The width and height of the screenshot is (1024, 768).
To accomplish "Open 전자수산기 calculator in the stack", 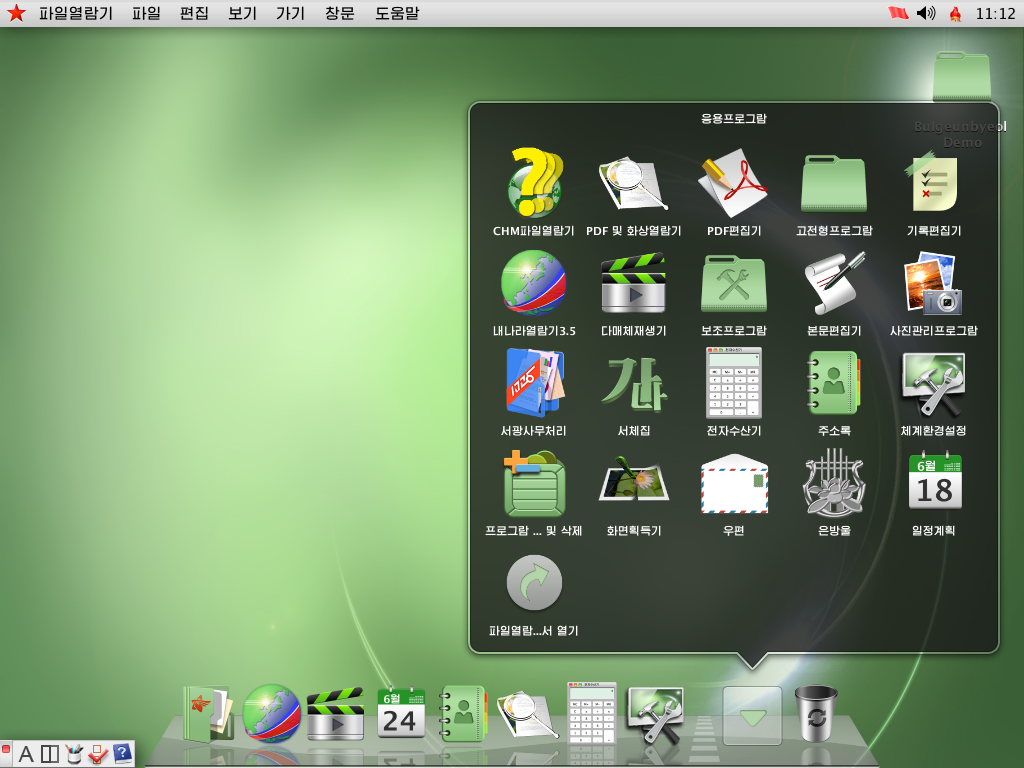I will pos(733,383).
